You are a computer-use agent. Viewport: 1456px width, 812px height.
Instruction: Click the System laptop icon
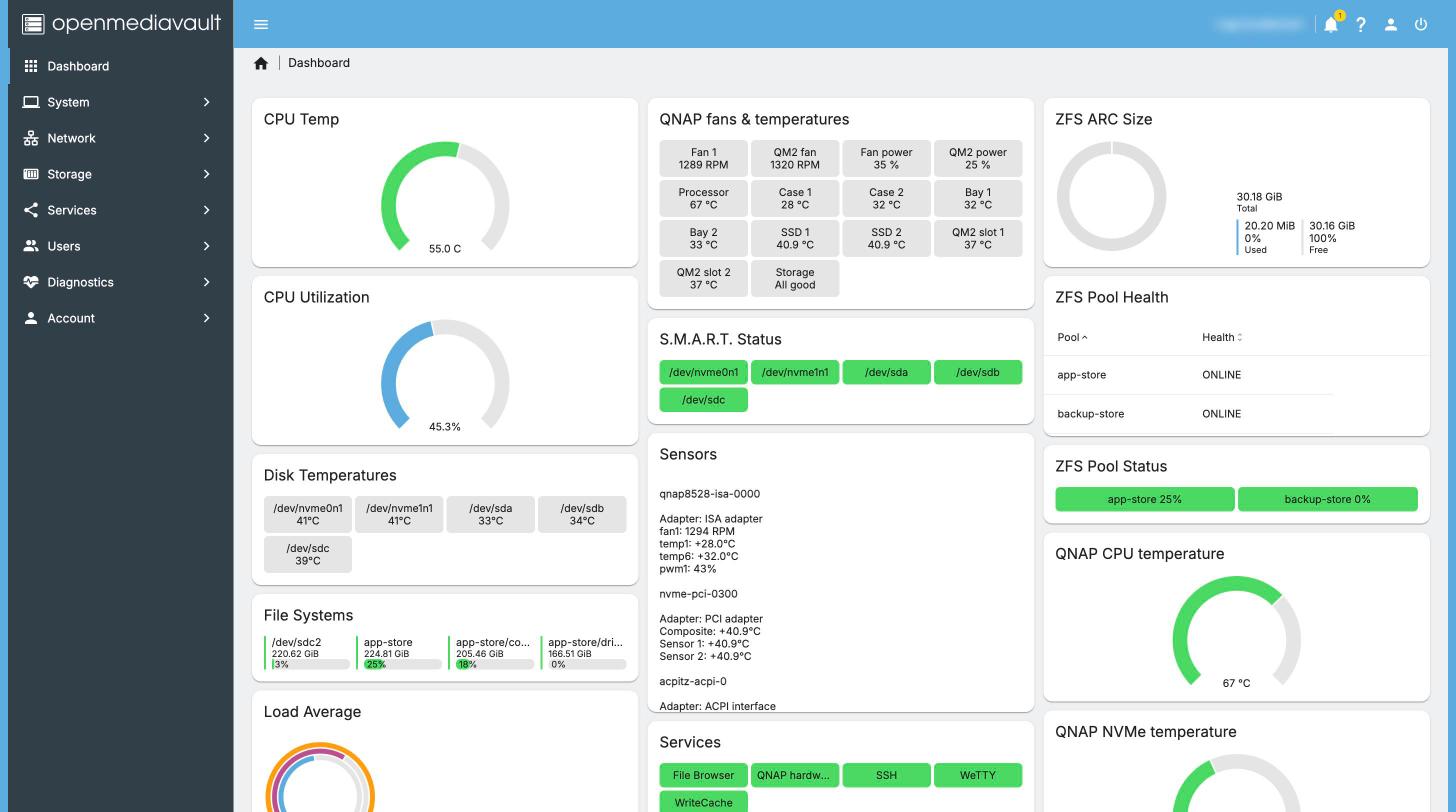pyautogui.click(x=31, y=102)
